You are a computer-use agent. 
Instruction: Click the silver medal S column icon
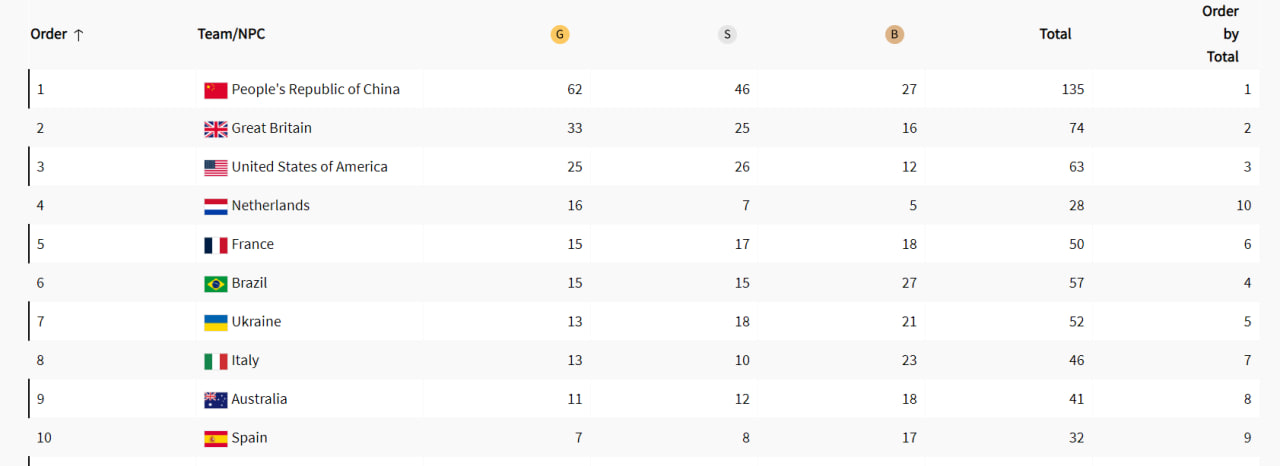[727, 34]
